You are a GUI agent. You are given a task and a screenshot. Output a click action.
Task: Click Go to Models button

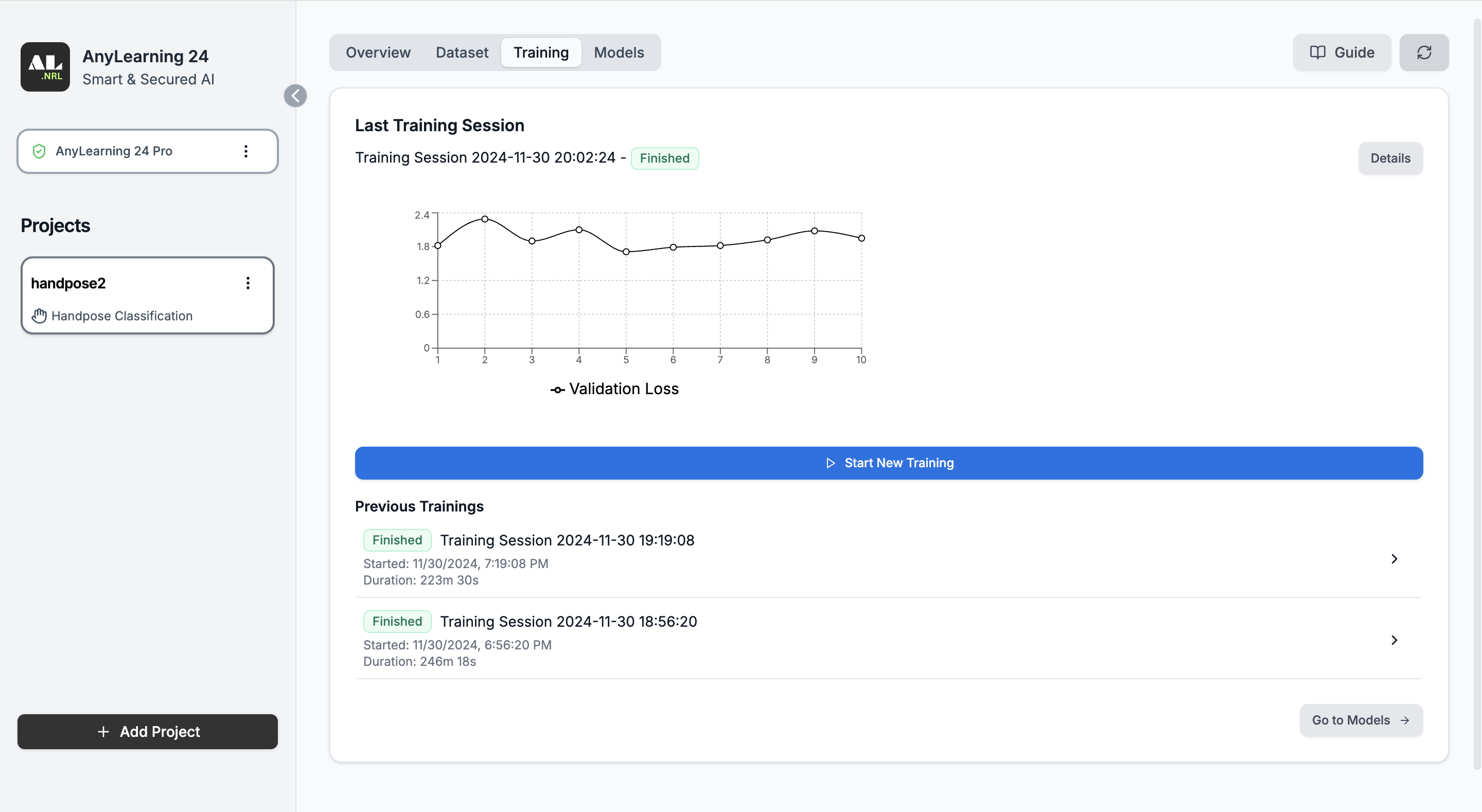[1361, 719]
